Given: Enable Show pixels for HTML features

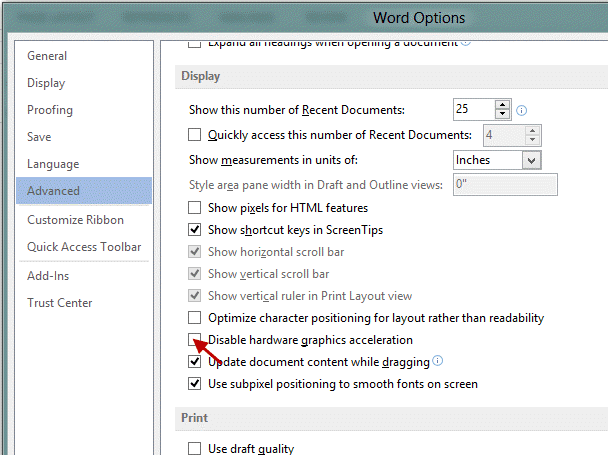Looking at the screenshot, I should (194, 208).
